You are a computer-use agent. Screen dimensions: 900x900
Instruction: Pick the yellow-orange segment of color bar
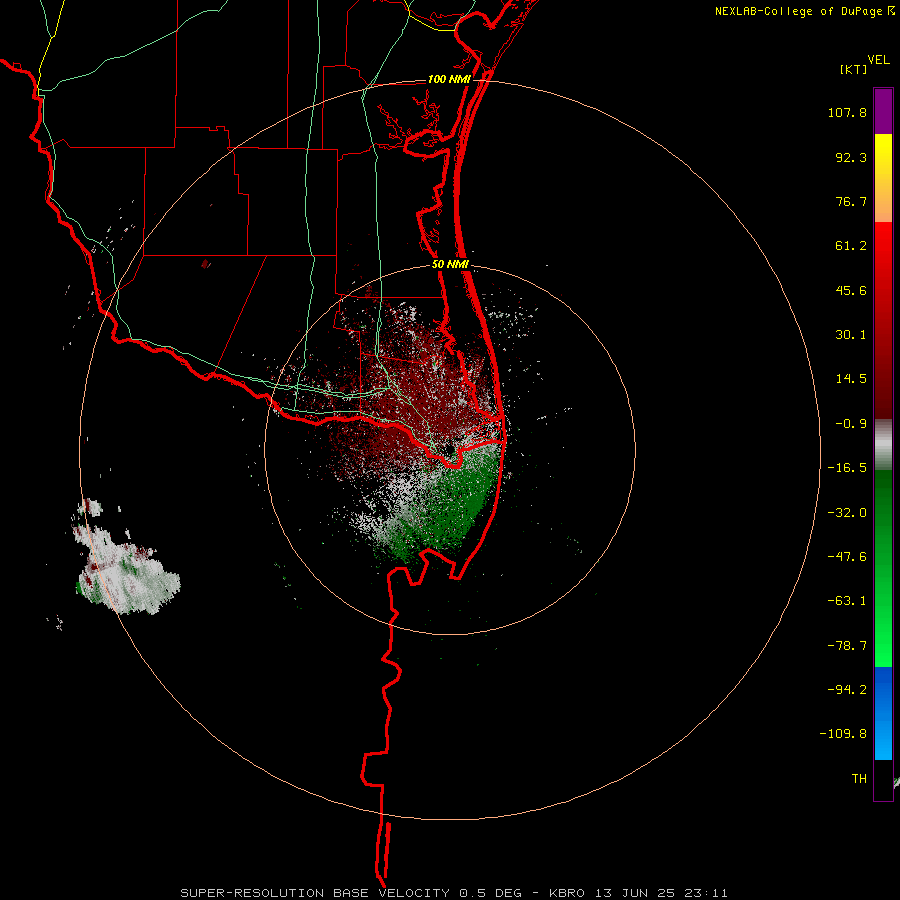pyautogui.click(x=883, y=178)
